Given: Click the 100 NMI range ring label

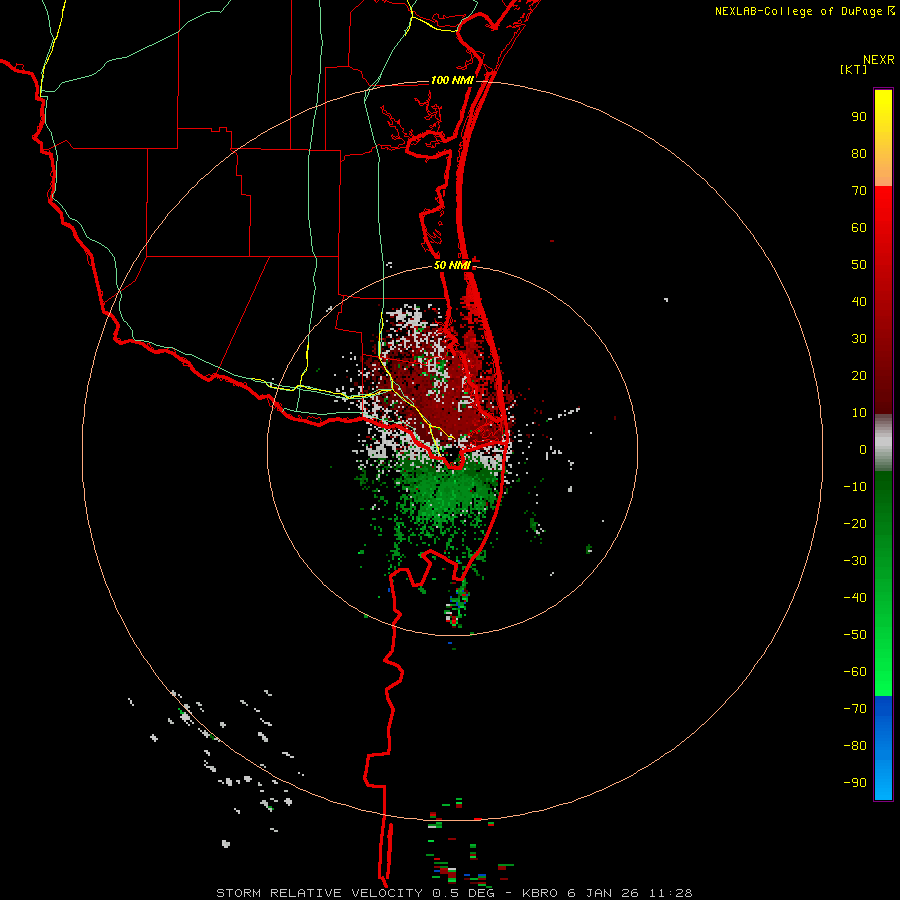Looking at the screenshot, I should click(452, 80).
